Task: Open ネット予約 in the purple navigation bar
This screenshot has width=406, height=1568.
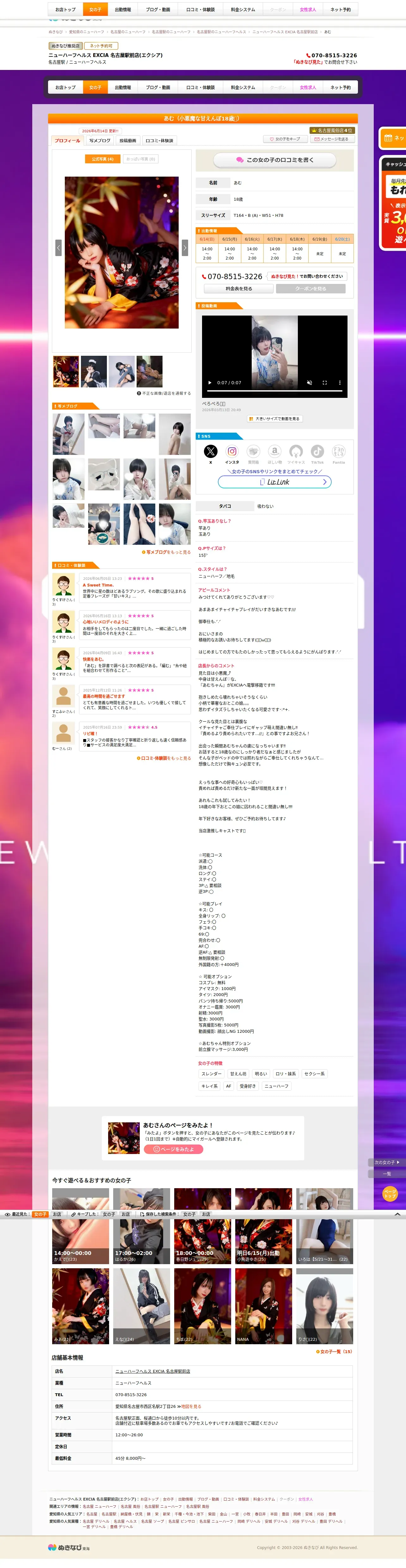Action: [340, 88]
